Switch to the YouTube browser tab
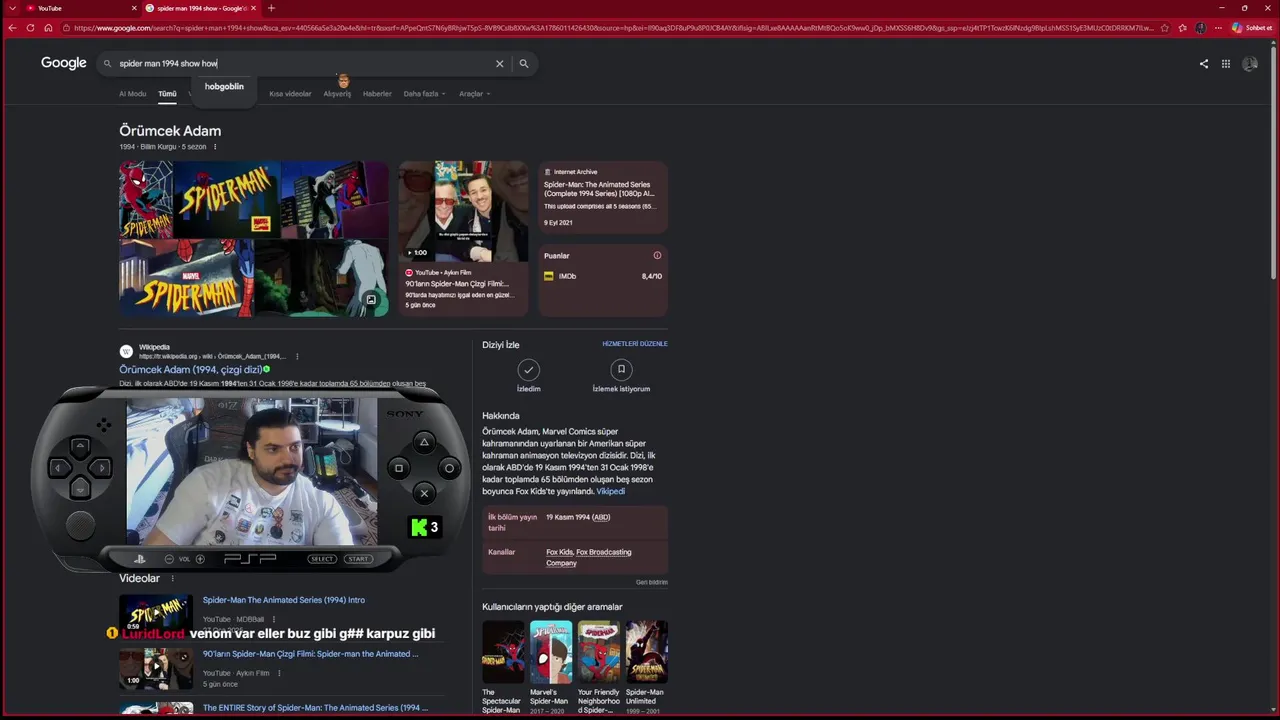This screenshot has height=720, width=1280. pos(82,8)
